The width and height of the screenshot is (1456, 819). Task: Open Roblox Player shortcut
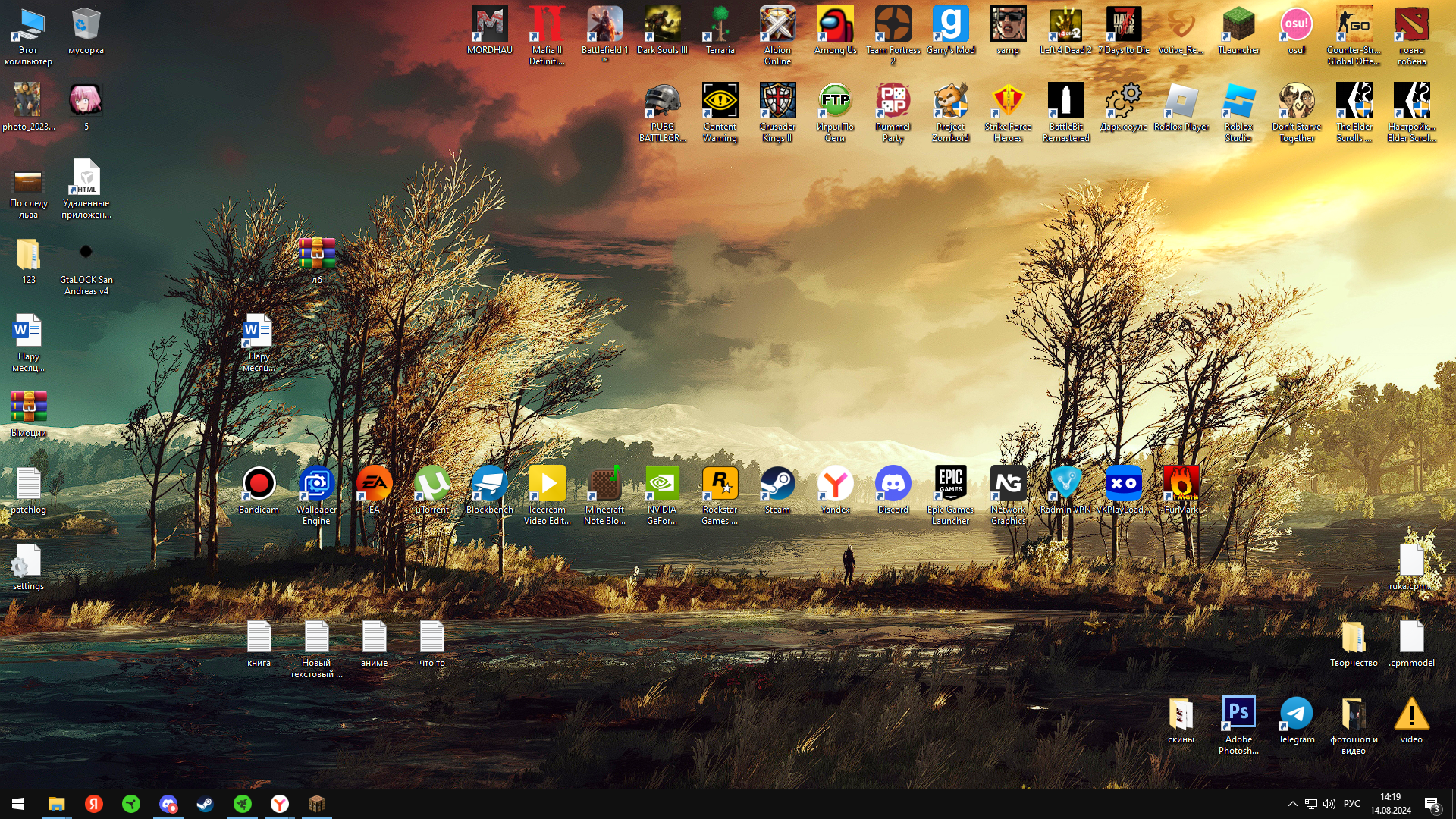(x=1181, y=108)
